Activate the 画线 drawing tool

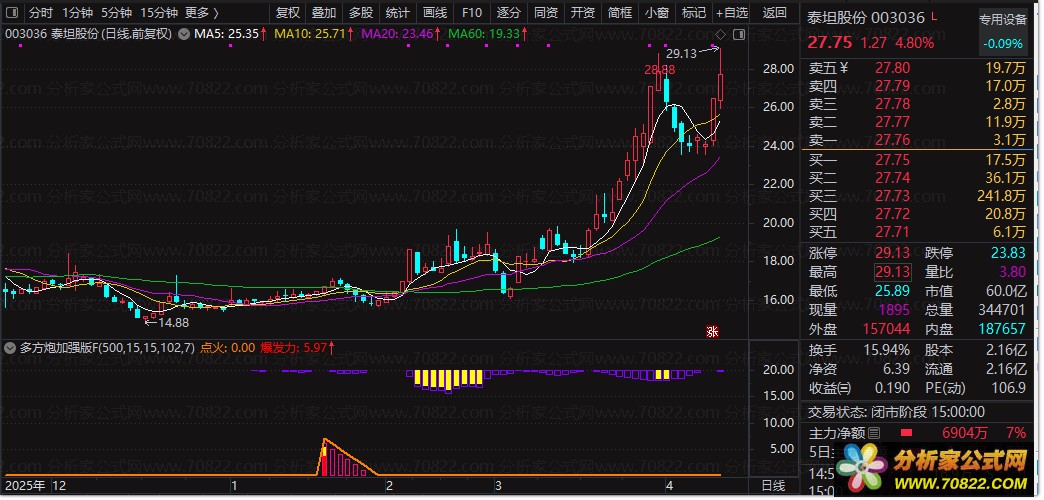(434, 13)
